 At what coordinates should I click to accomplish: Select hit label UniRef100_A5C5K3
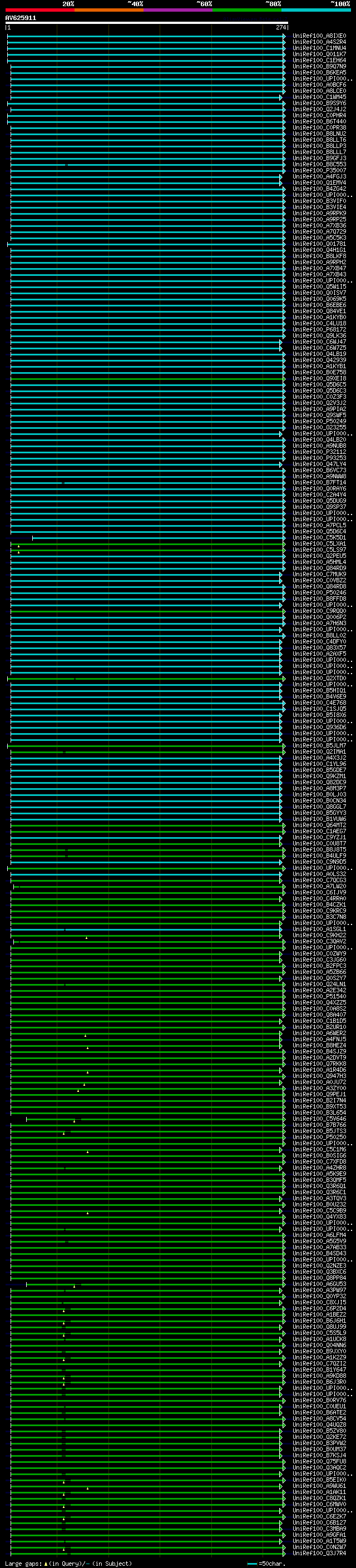(x=319, y=238)
